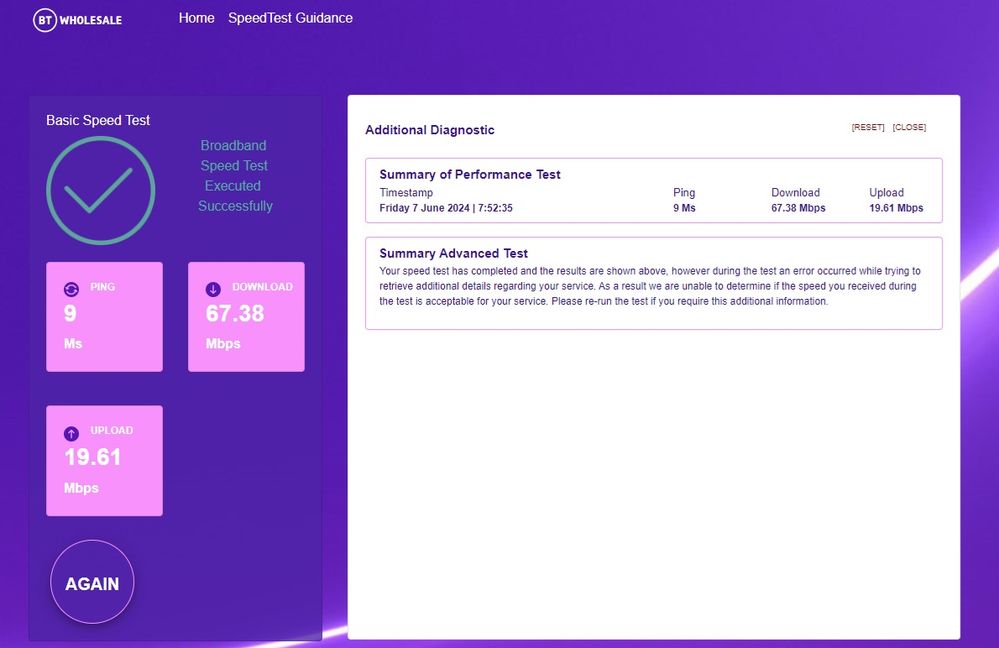Click the DOWNLOAD result tile
The height and width of the screenshot is (648, 999).
(x=246, y=316)
